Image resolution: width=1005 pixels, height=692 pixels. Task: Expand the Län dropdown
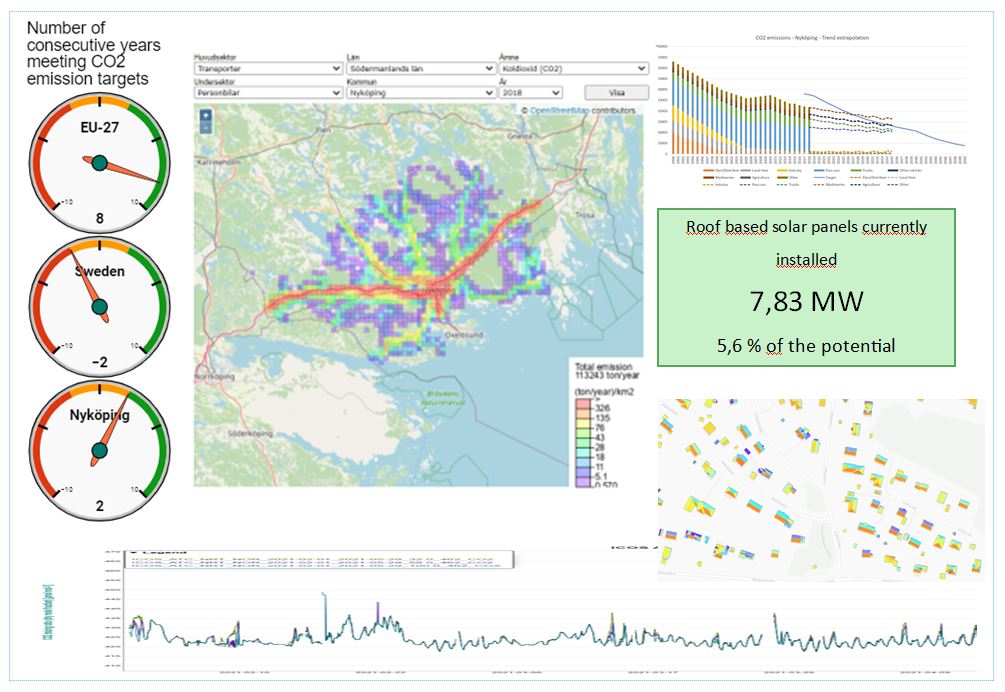pos(419,69)
